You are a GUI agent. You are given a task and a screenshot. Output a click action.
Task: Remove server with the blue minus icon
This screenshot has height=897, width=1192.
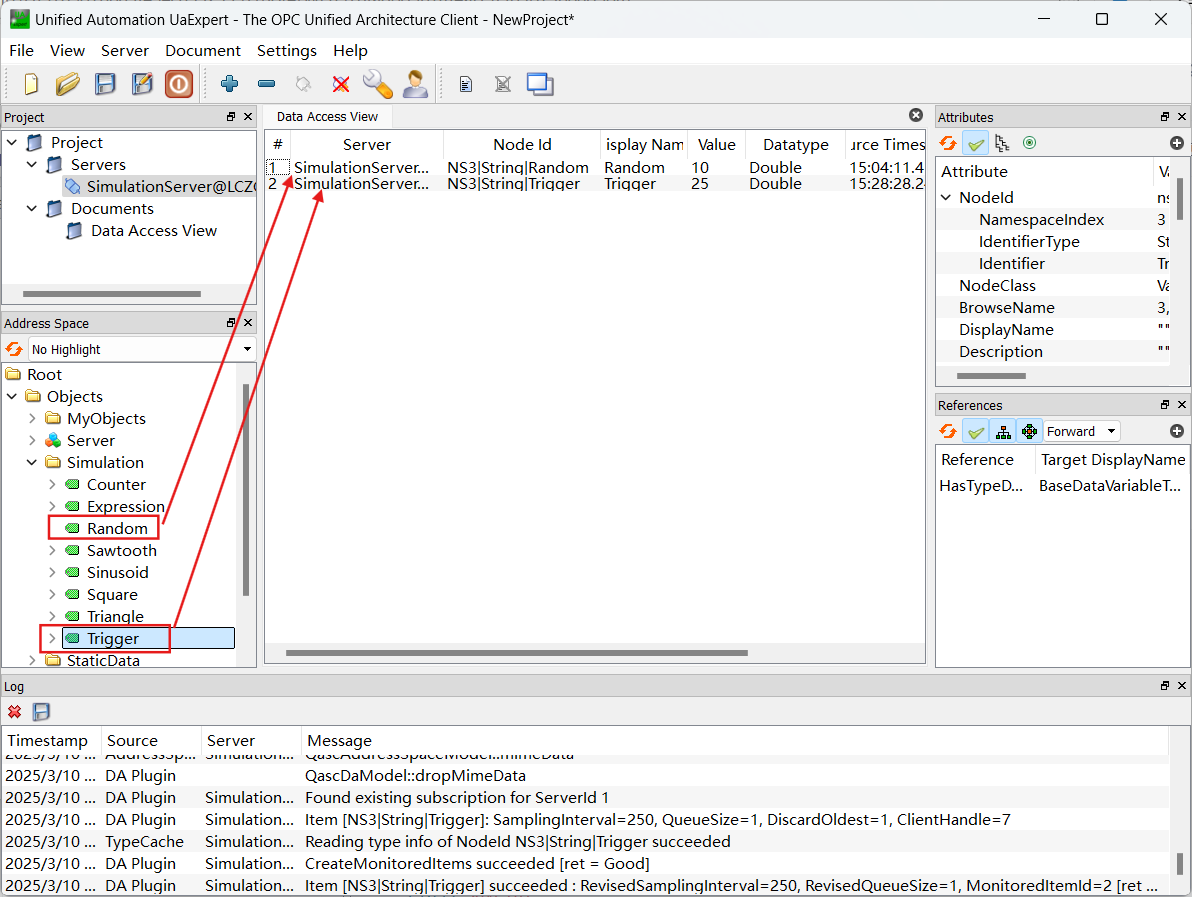pyautogui.click(x=266, y=84)
